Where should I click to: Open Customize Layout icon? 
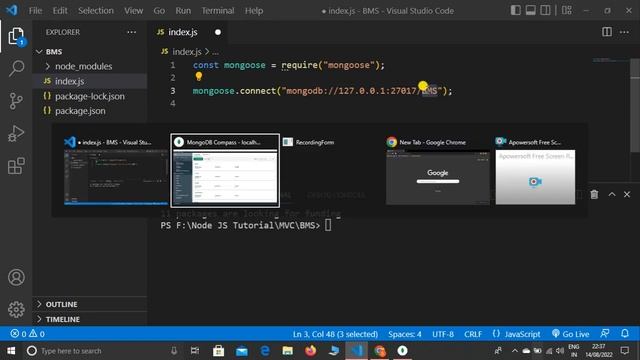point(567,10)
